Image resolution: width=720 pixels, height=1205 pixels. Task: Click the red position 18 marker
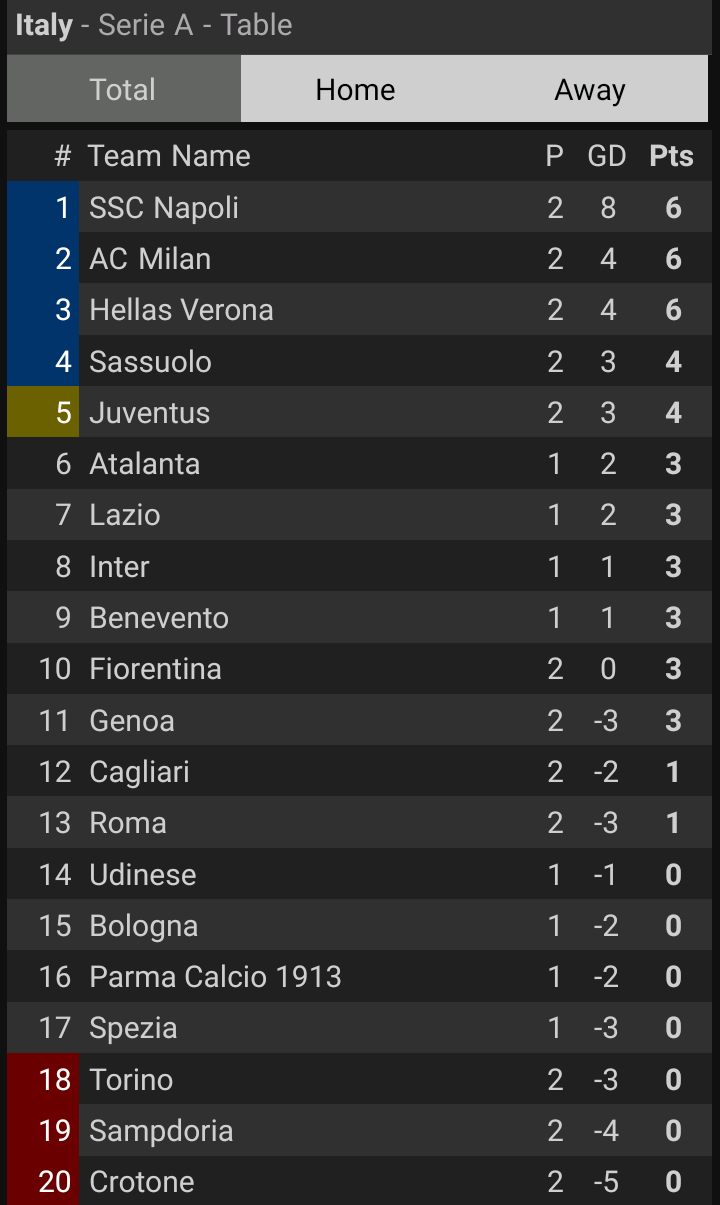[42, 1080]
